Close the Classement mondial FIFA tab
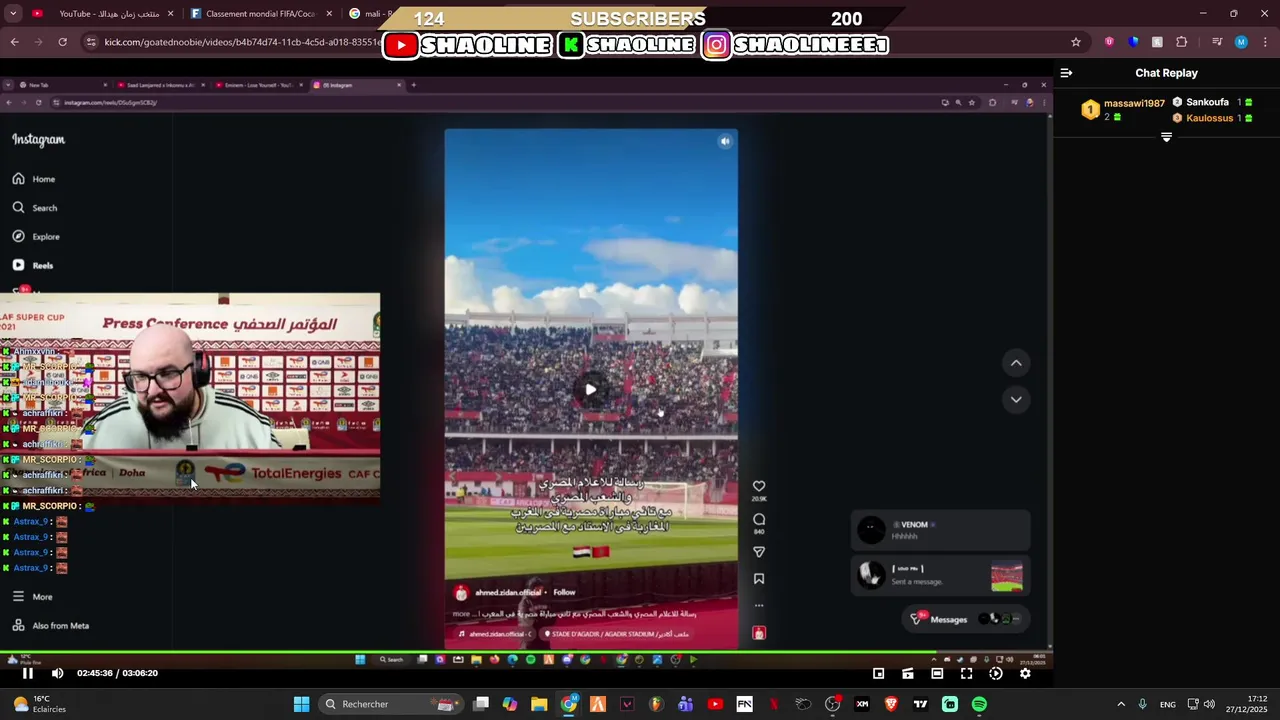This screenshot has width=1280, height=720. 329,14
